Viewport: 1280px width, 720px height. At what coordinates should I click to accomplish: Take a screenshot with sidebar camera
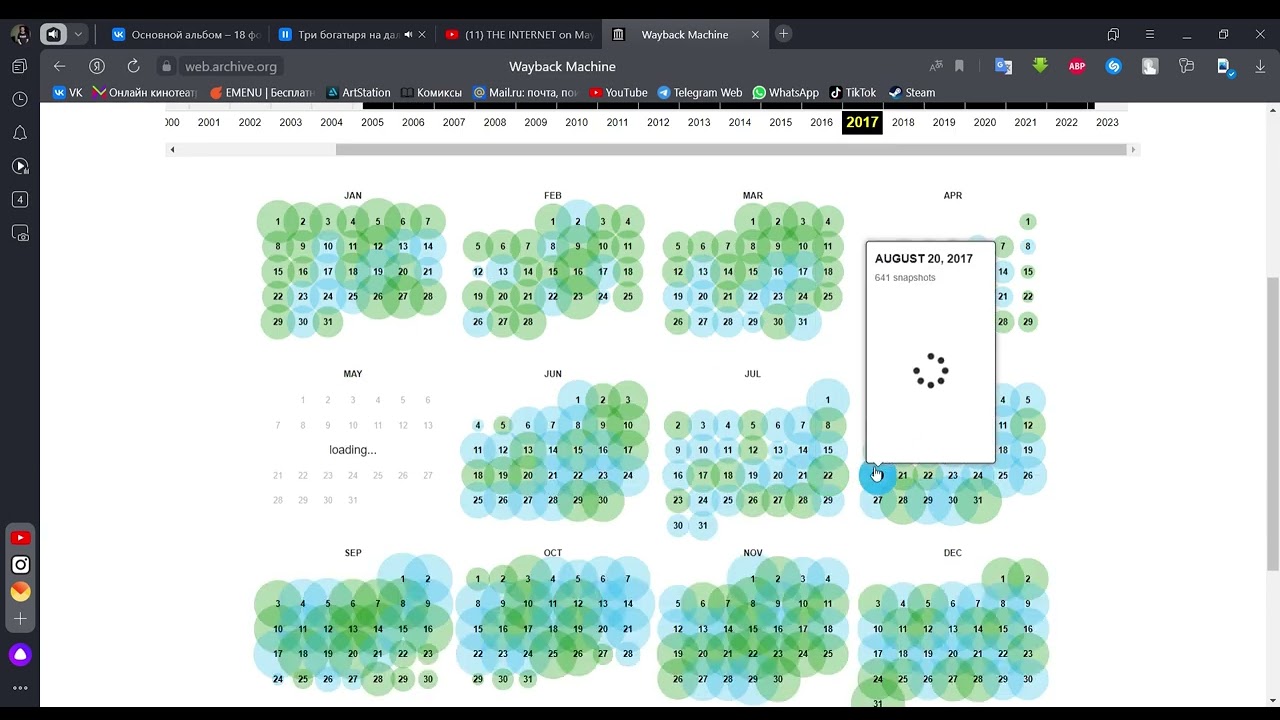[x=20, y=233]
